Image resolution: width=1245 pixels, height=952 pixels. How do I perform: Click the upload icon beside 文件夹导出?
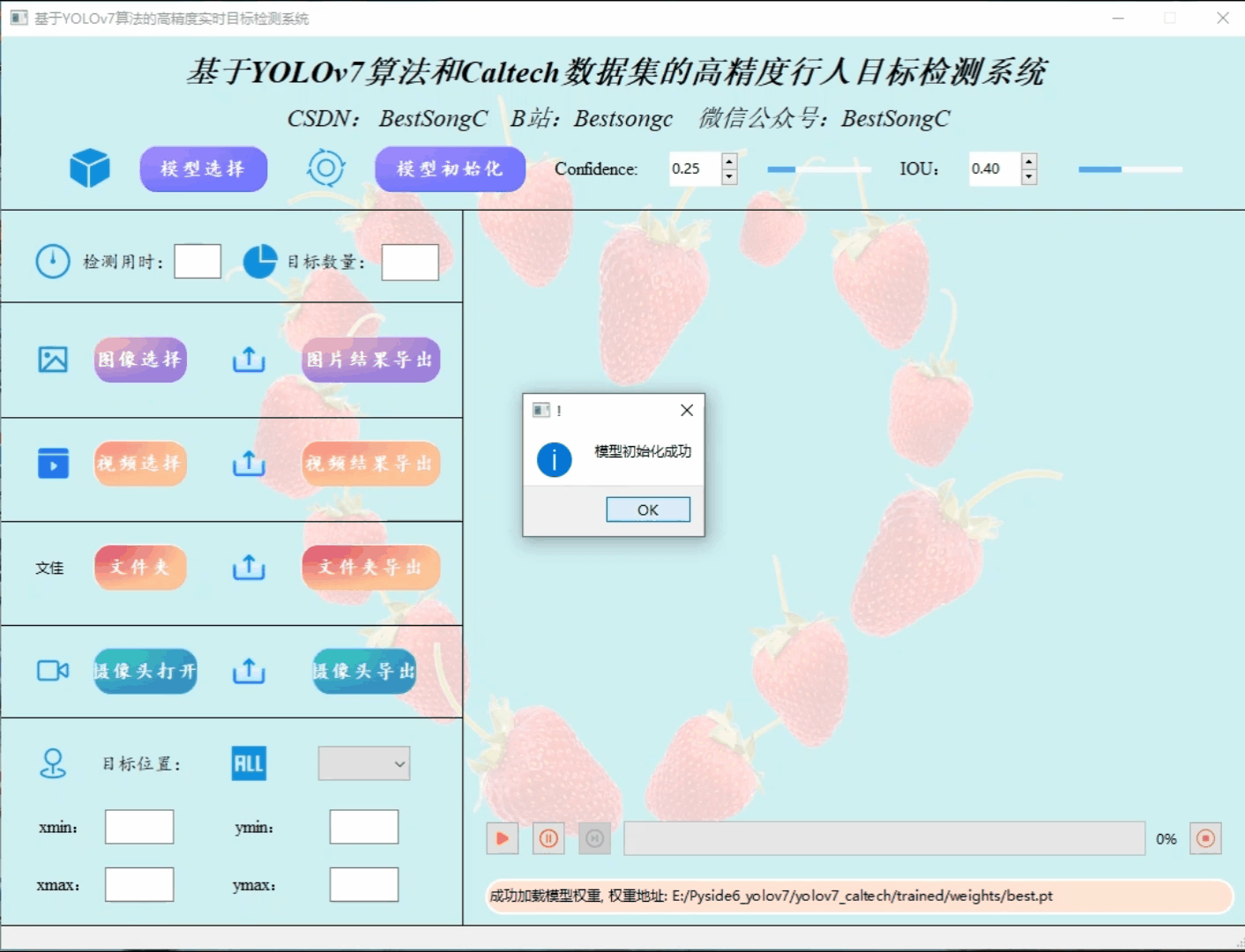coord(249,568)
